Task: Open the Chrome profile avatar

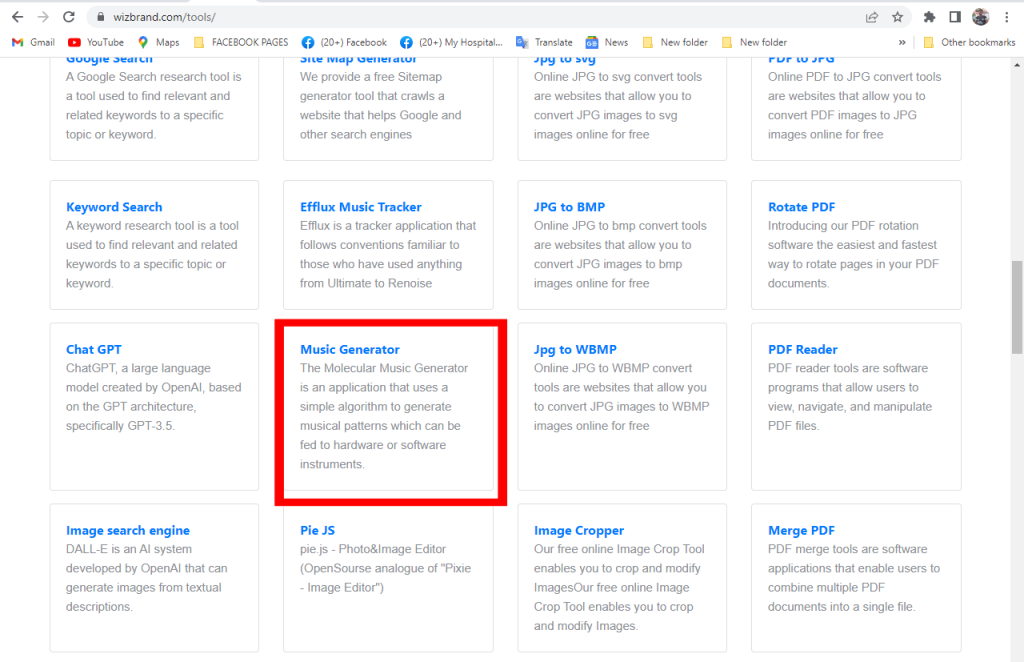Action: [980, 17]
